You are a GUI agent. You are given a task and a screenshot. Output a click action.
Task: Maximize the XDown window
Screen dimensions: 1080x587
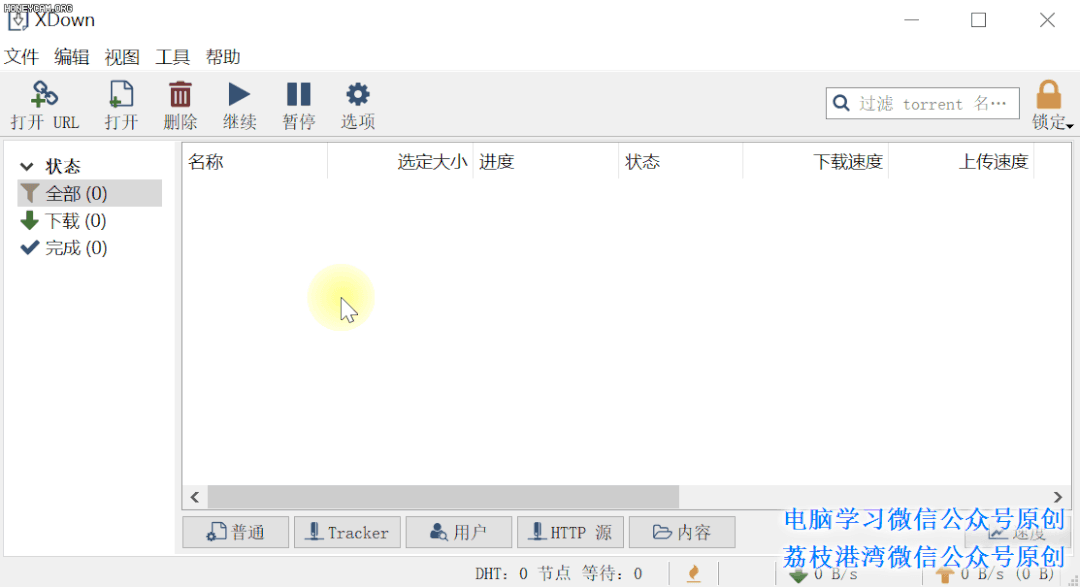[x=978, y=20]
